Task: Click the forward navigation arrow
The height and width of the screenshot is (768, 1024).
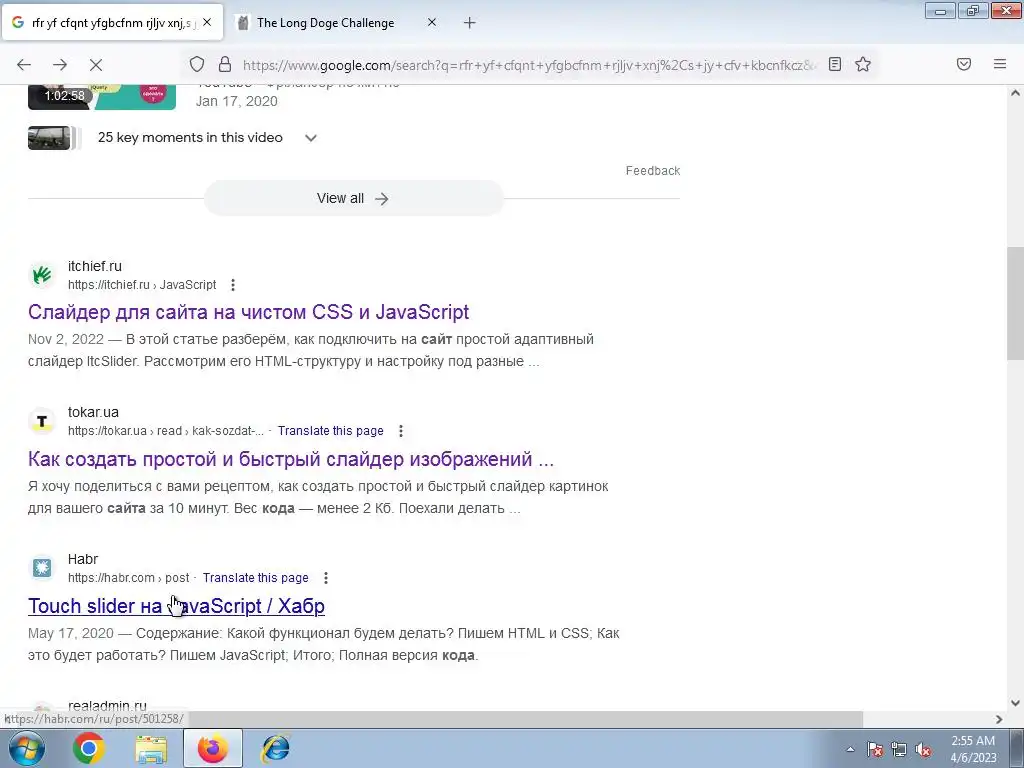Action: coord(60,64)
